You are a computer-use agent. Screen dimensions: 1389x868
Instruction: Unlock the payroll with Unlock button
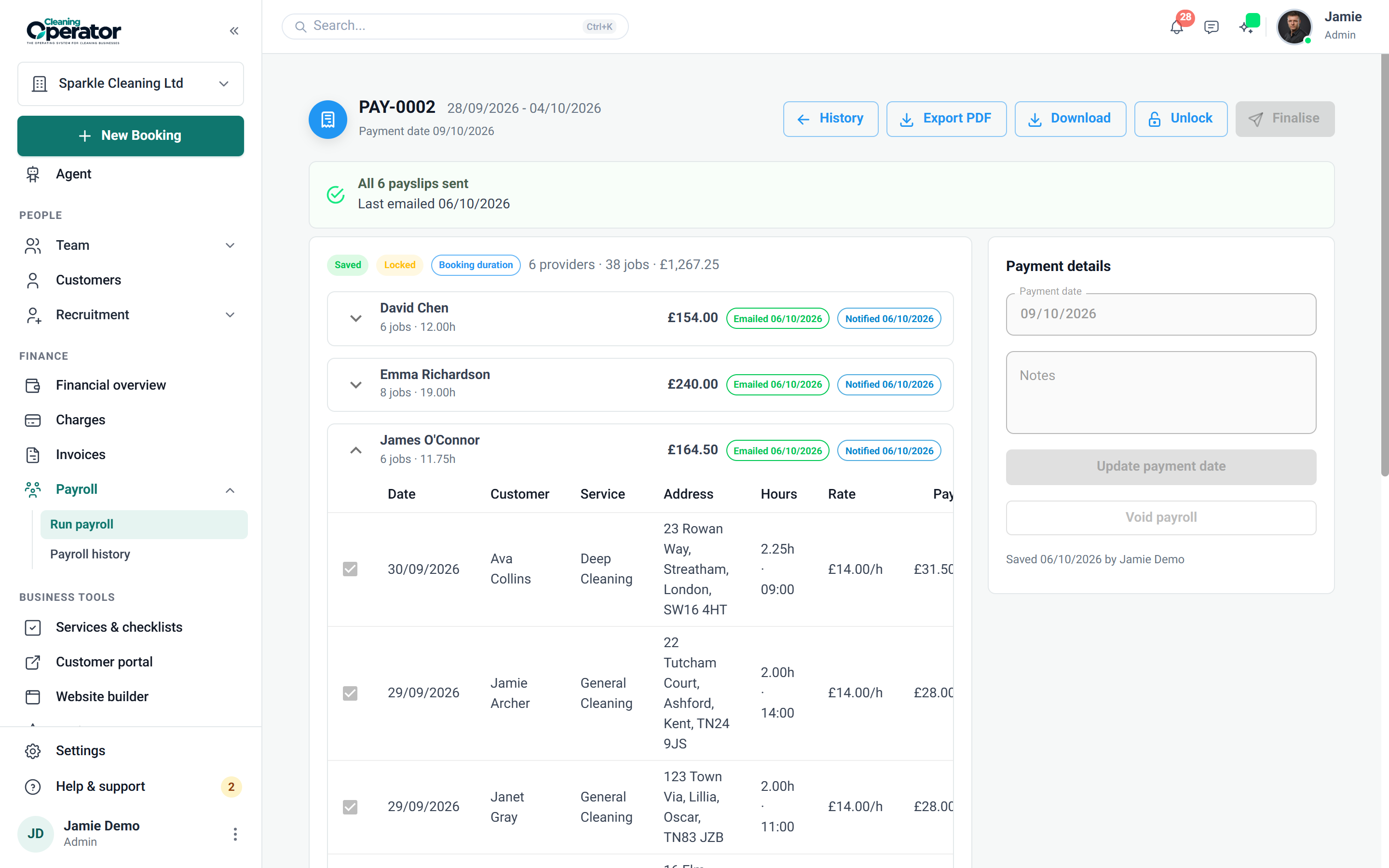[x=1181, y=119]
